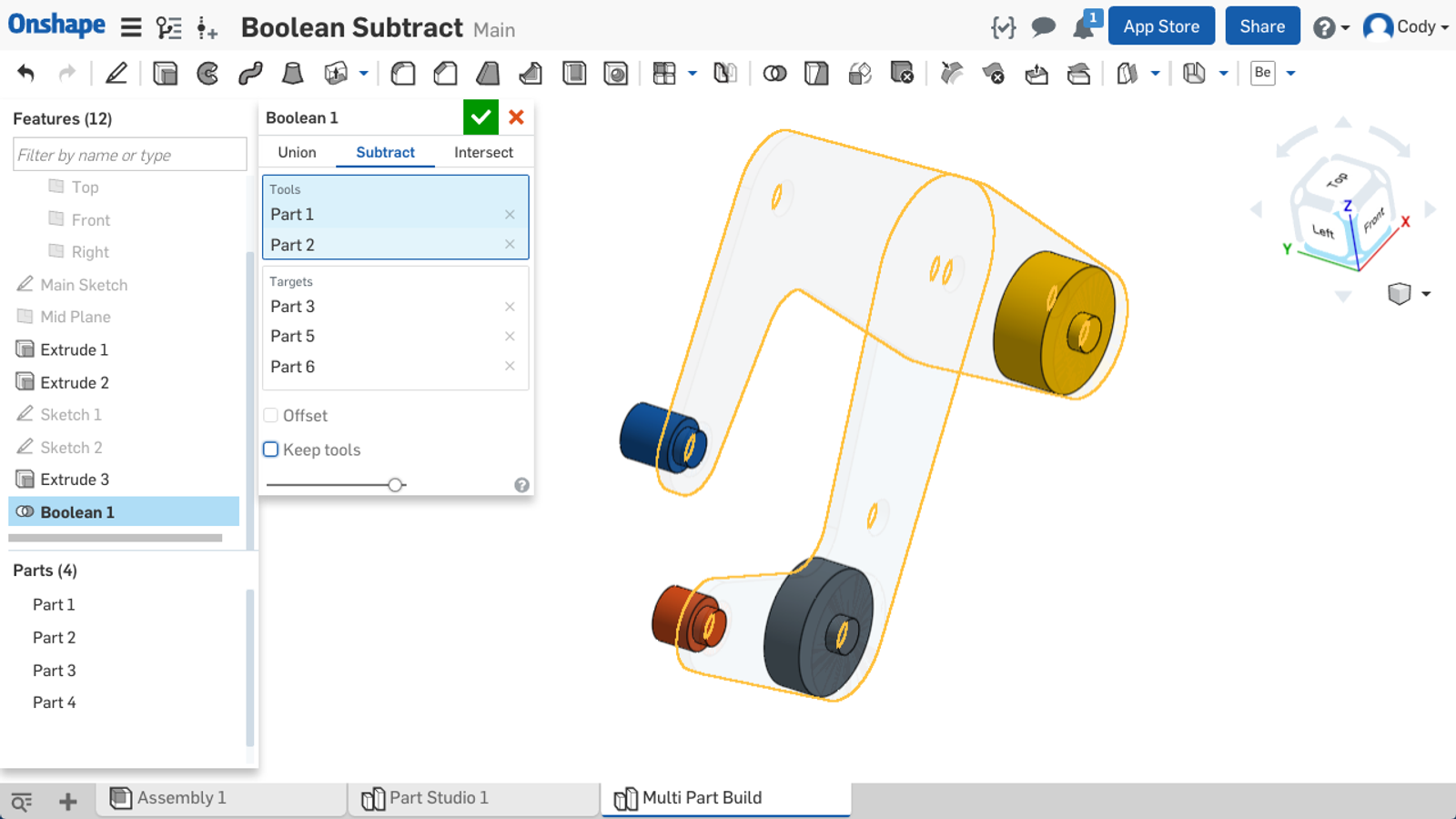
Task: Select the Sketch pencil tool
Action: pos(116,73)
